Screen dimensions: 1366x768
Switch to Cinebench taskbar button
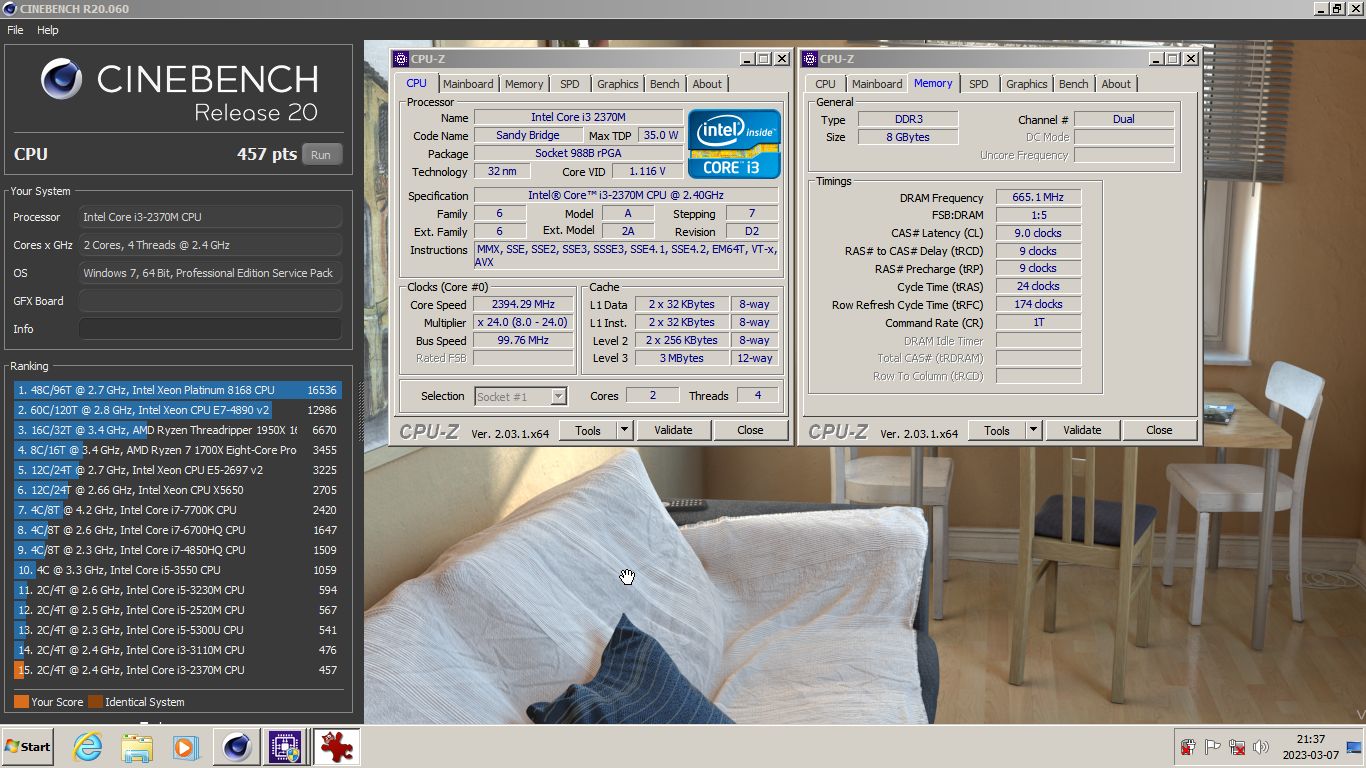tap(237, 747)
